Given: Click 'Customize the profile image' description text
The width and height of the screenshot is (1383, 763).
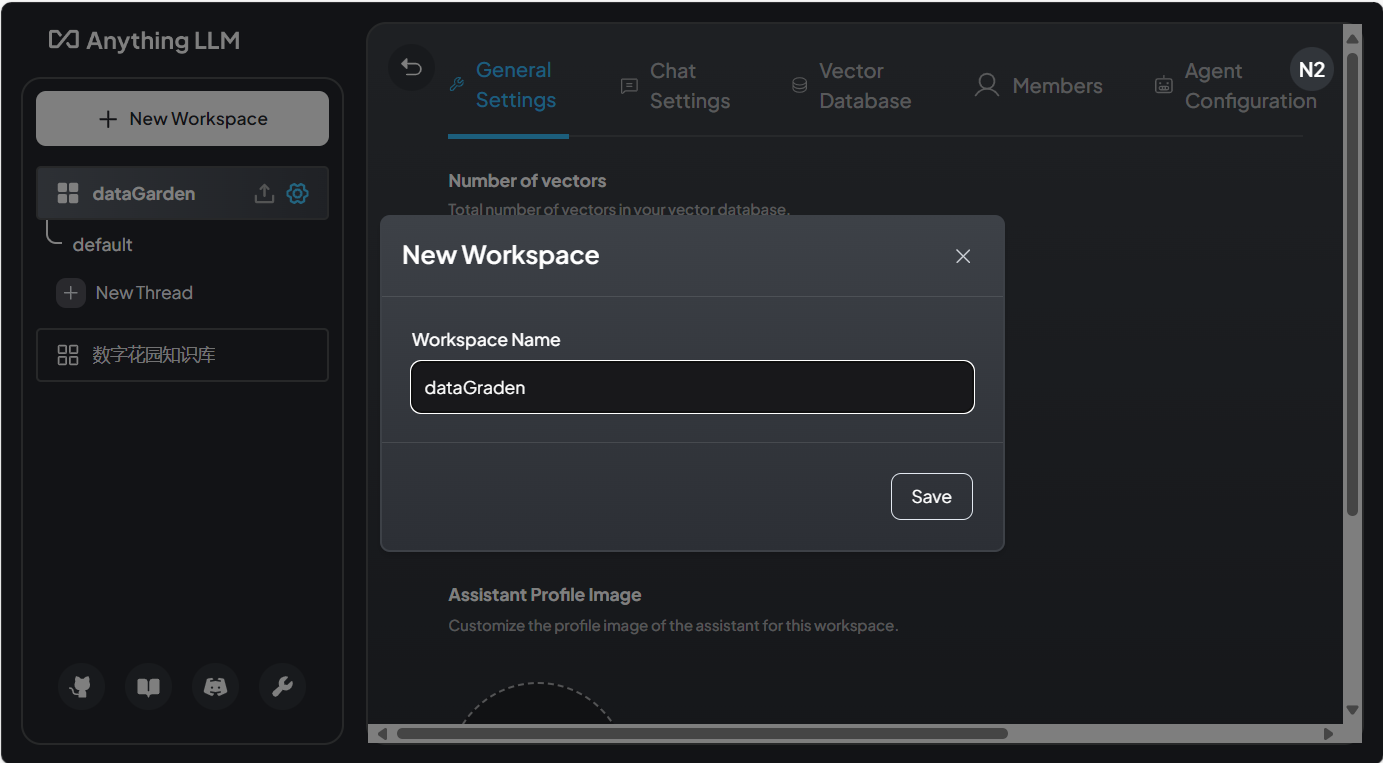Looking at the screenshot, I should pos(673,626).
